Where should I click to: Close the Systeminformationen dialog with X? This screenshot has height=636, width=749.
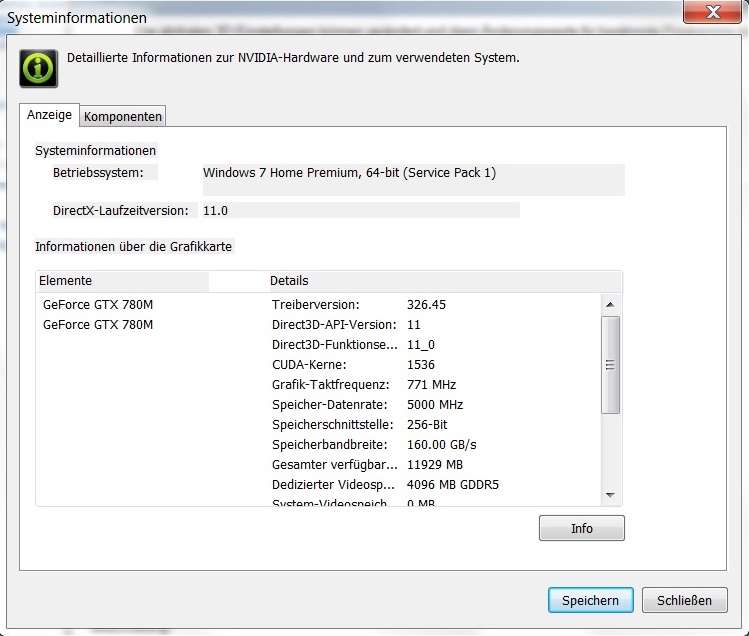click(713, 11)
